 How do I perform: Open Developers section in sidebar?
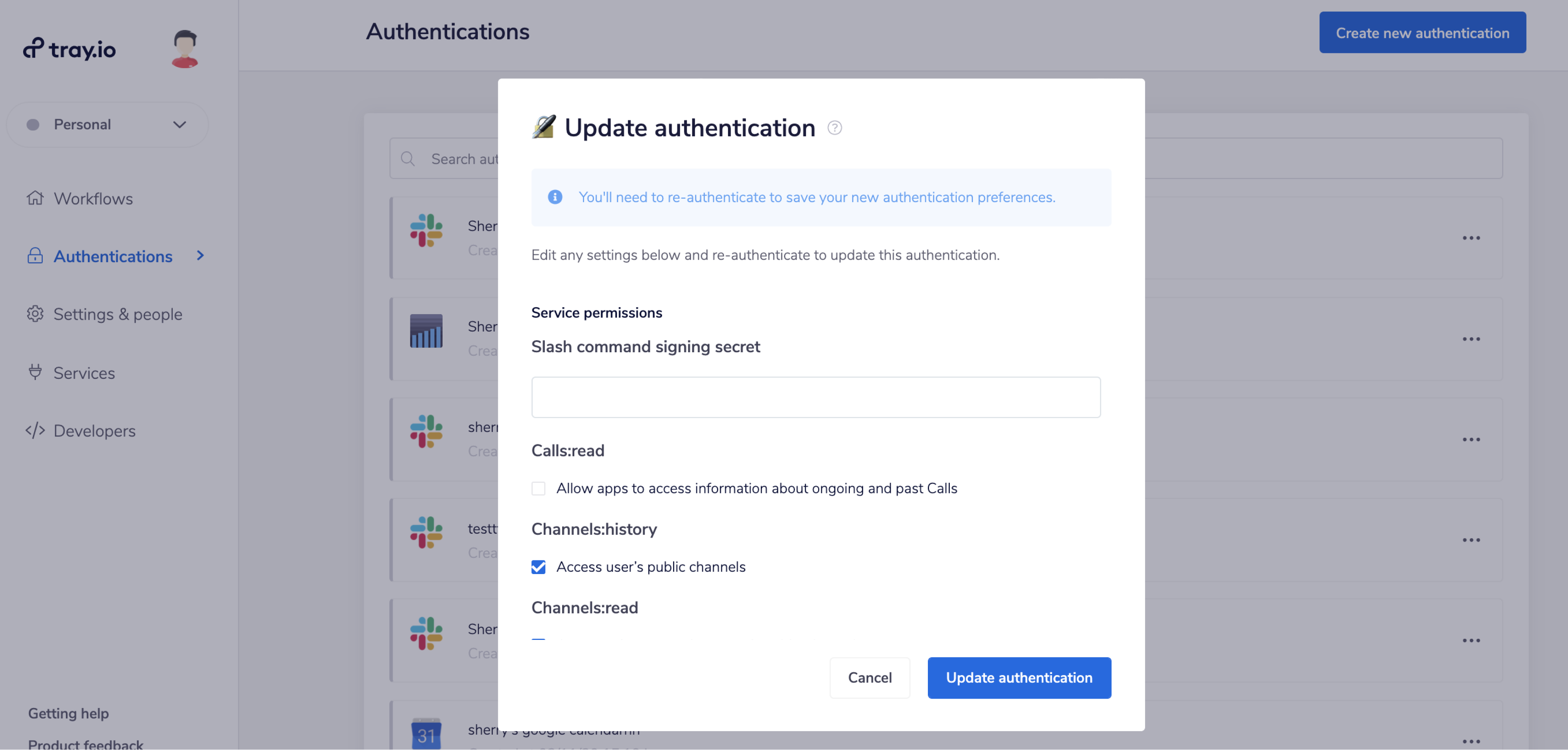pyautogui.click(x=94, y=431)
